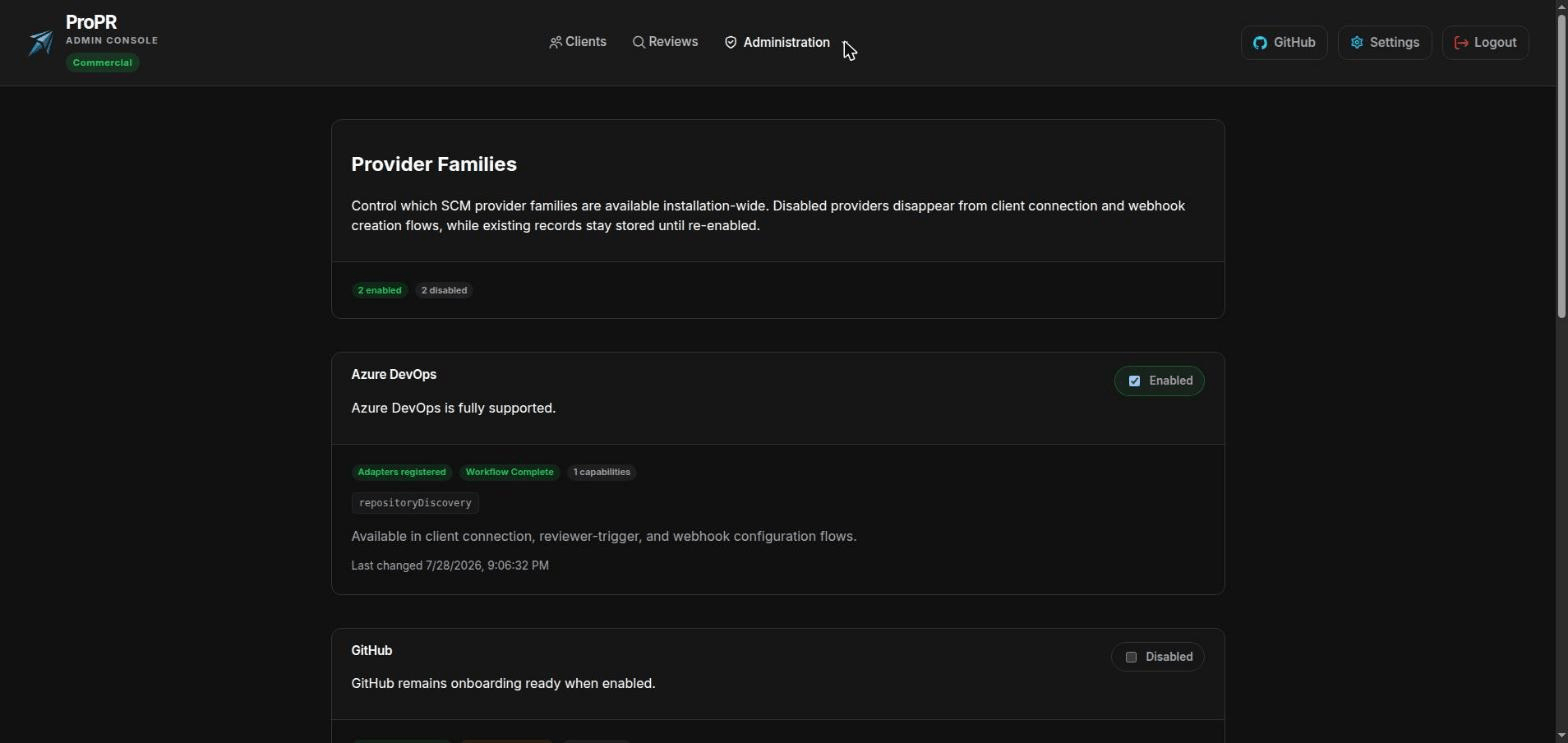Click the 'GitHub' provider card title
The width and height of the screenshot is (1568, 743).
pos(372,651)
